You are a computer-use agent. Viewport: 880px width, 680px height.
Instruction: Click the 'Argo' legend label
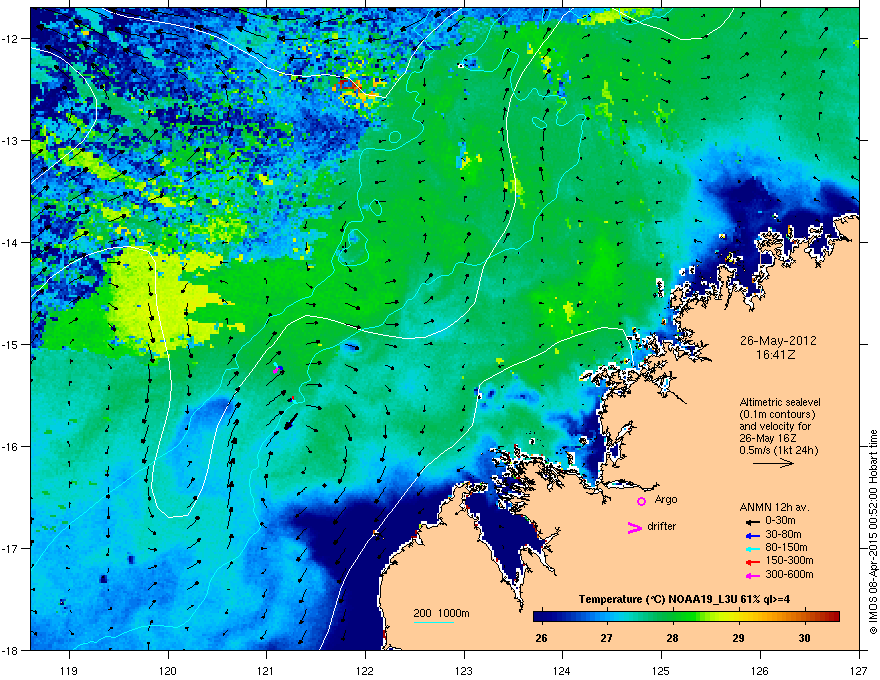[666, 499]
